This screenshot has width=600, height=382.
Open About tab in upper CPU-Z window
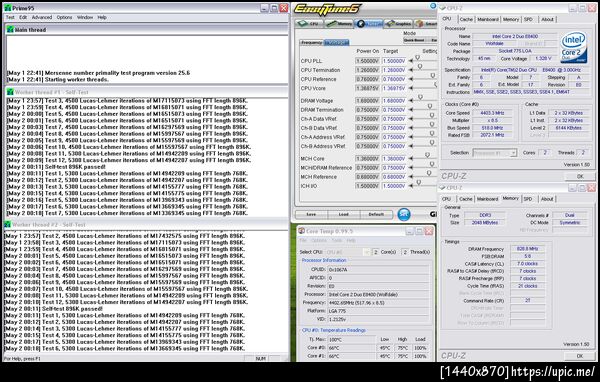click(x=547, y=19)
